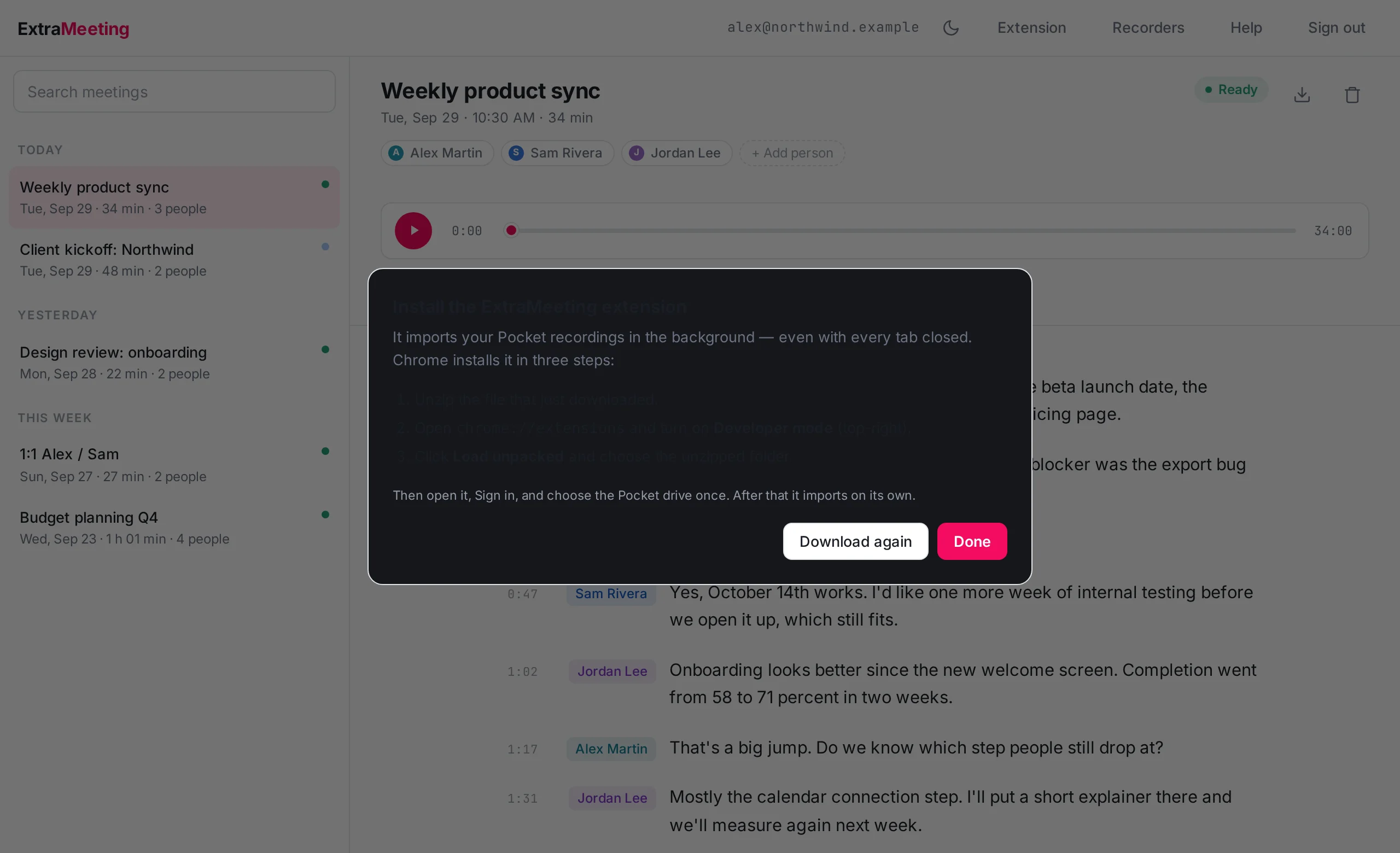1400x853 pixels.
Task: Click Download again in the install dialog
Action: [x=855, y=541]
